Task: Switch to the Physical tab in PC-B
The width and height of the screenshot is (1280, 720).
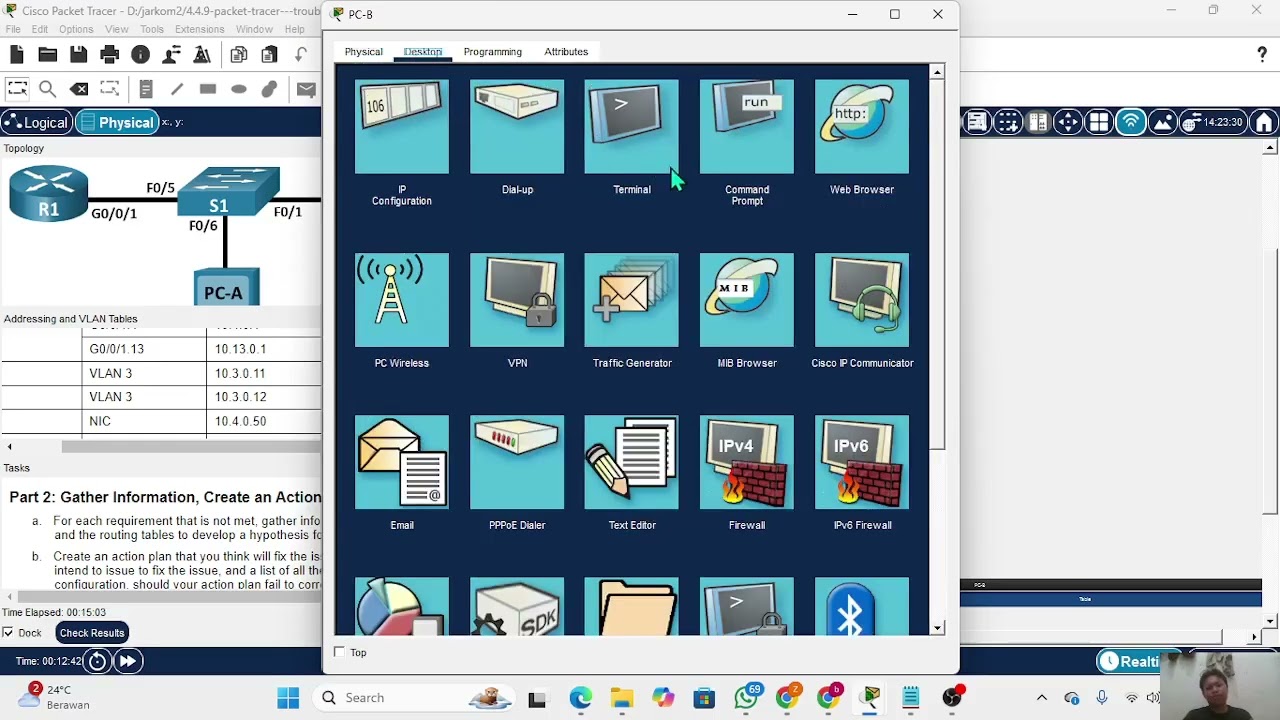Action: tap(363, 52)
